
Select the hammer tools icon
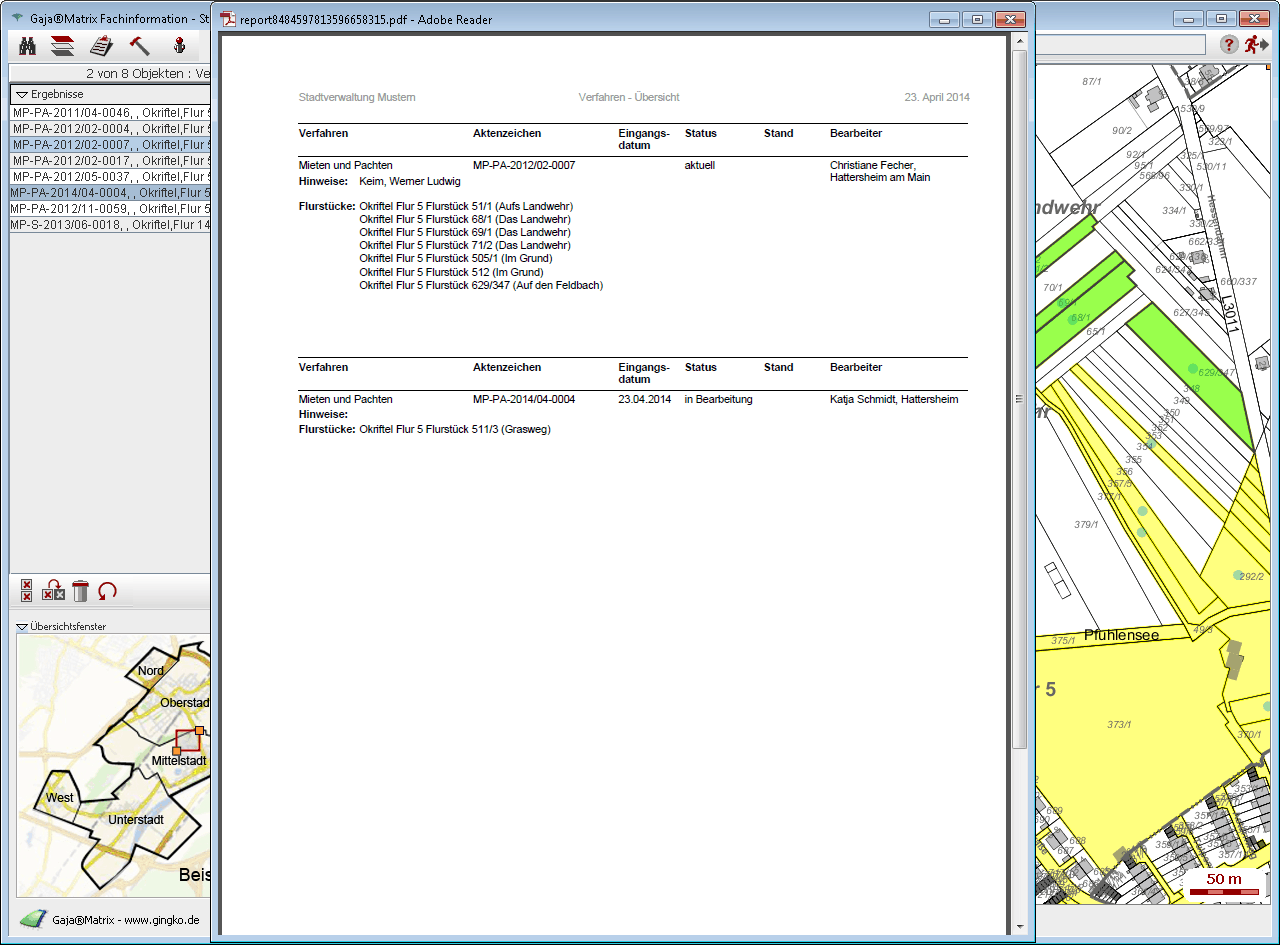click(139, 45)
